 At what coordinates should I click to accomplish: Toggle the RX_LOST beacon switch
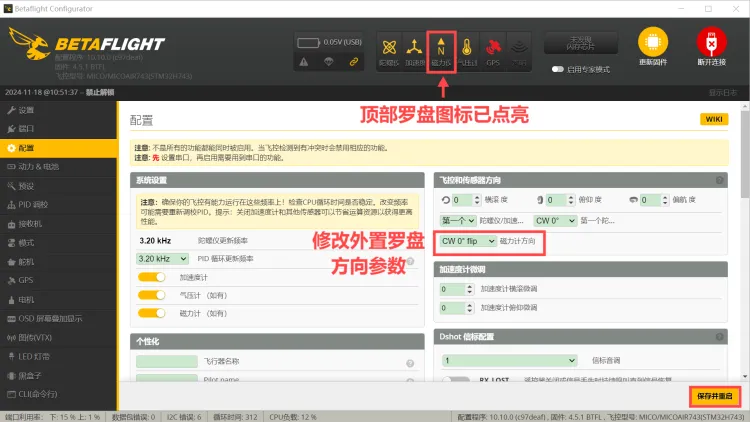pyautogui.click(x=456, y=379)
